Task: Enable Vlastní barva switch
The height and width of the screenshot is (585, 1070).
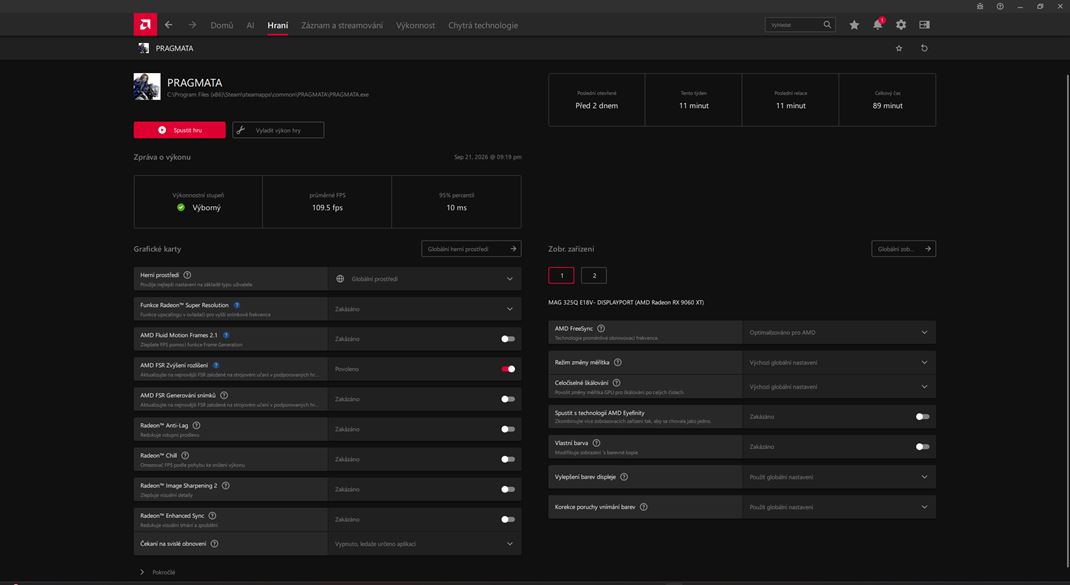Action: [x=922, y=447]
